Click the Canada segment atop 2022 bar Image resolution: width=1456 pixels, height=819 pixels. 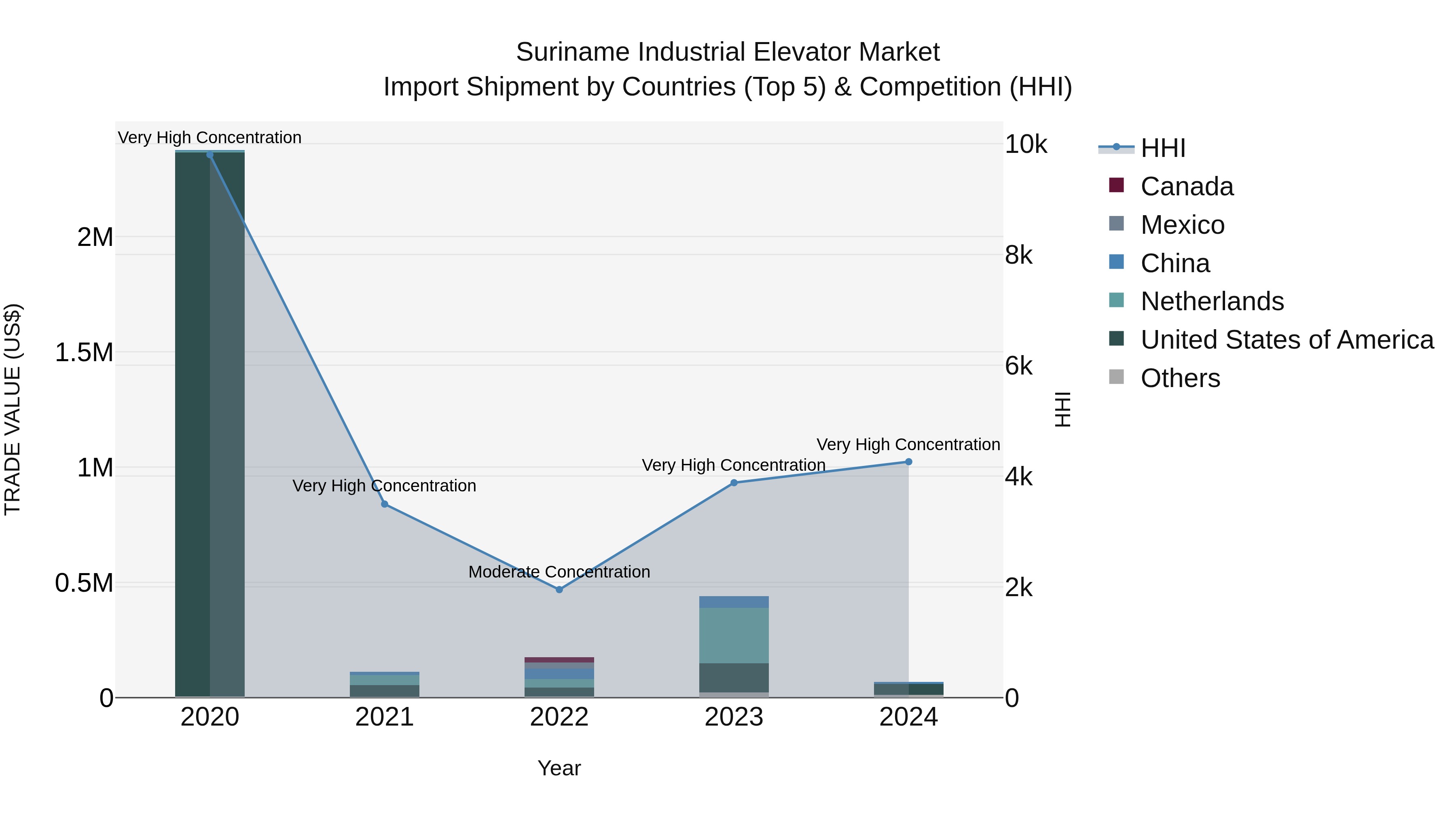(x=559, y=660)
